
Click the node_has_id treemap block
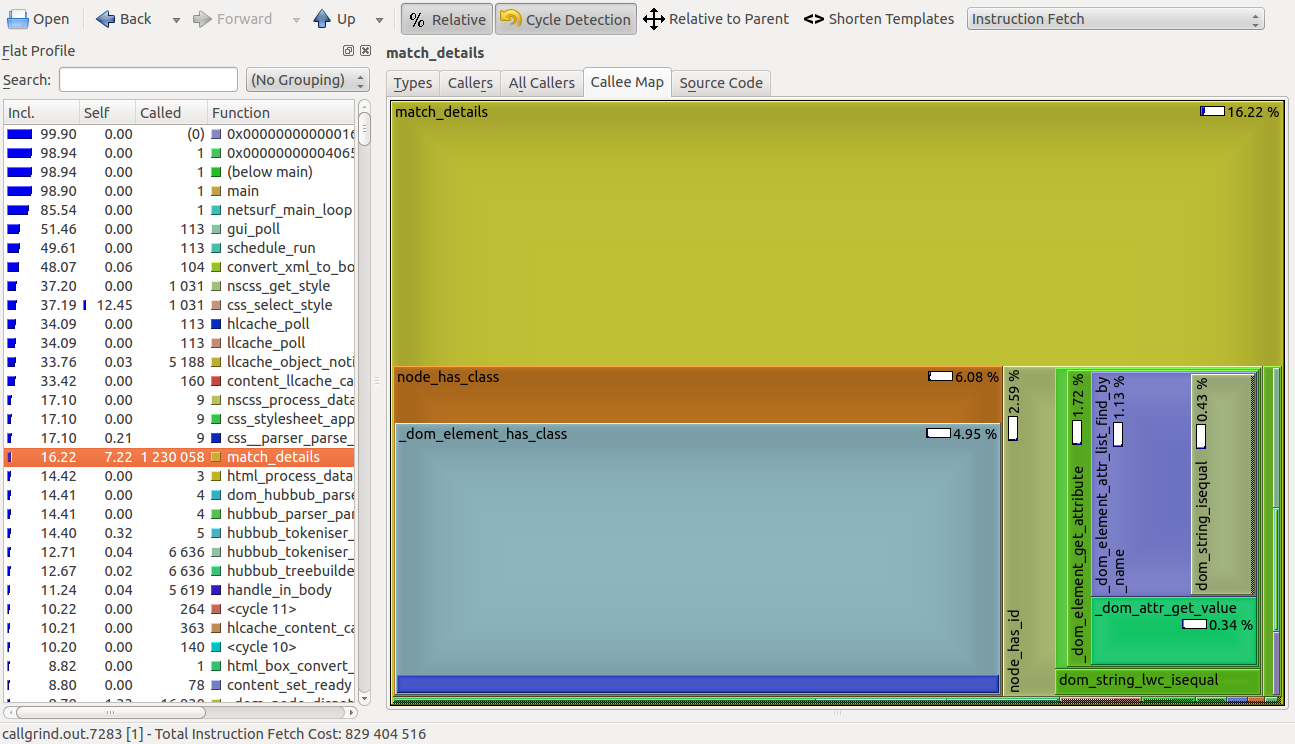(x=1028, y=531)
